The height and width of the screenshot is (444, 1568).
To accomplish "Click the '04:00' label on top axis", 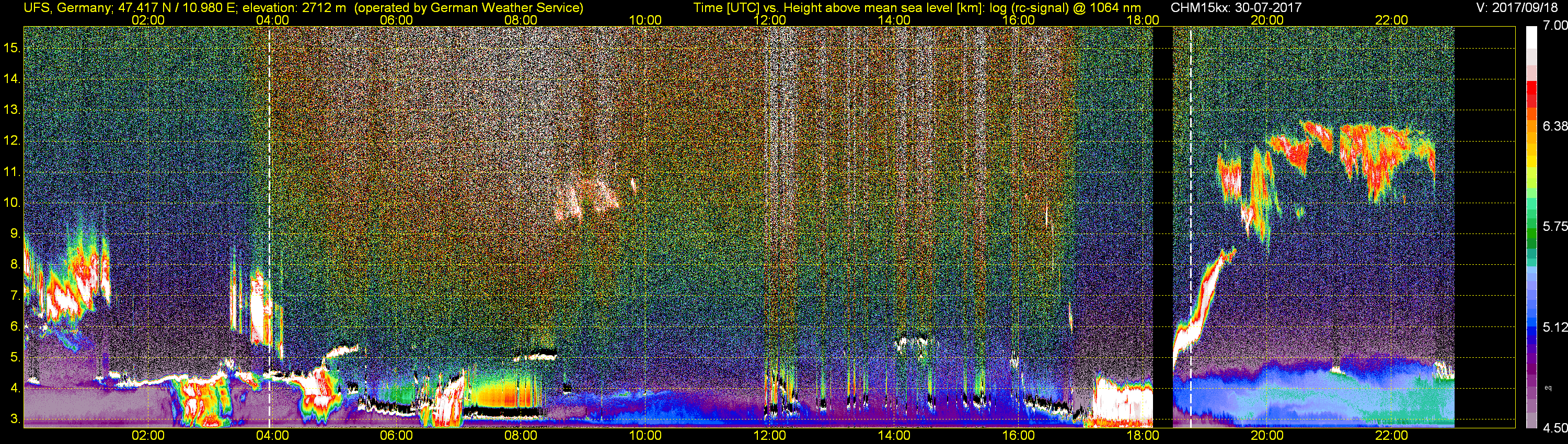I will click(x=272, y=20).
